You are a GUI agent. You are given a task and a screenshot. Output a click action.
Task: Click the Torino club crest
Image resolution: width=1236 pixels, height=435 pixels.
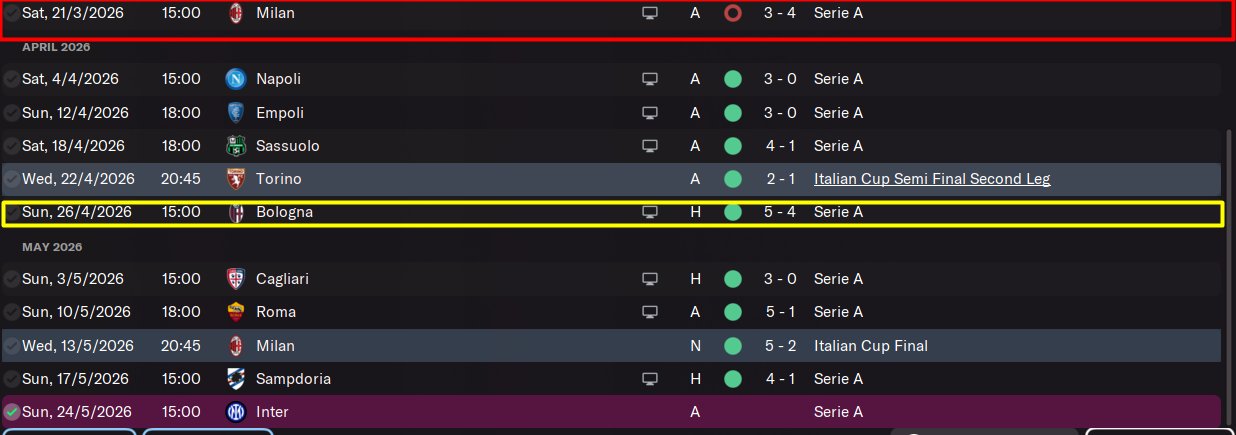click(x=236, y=179)
